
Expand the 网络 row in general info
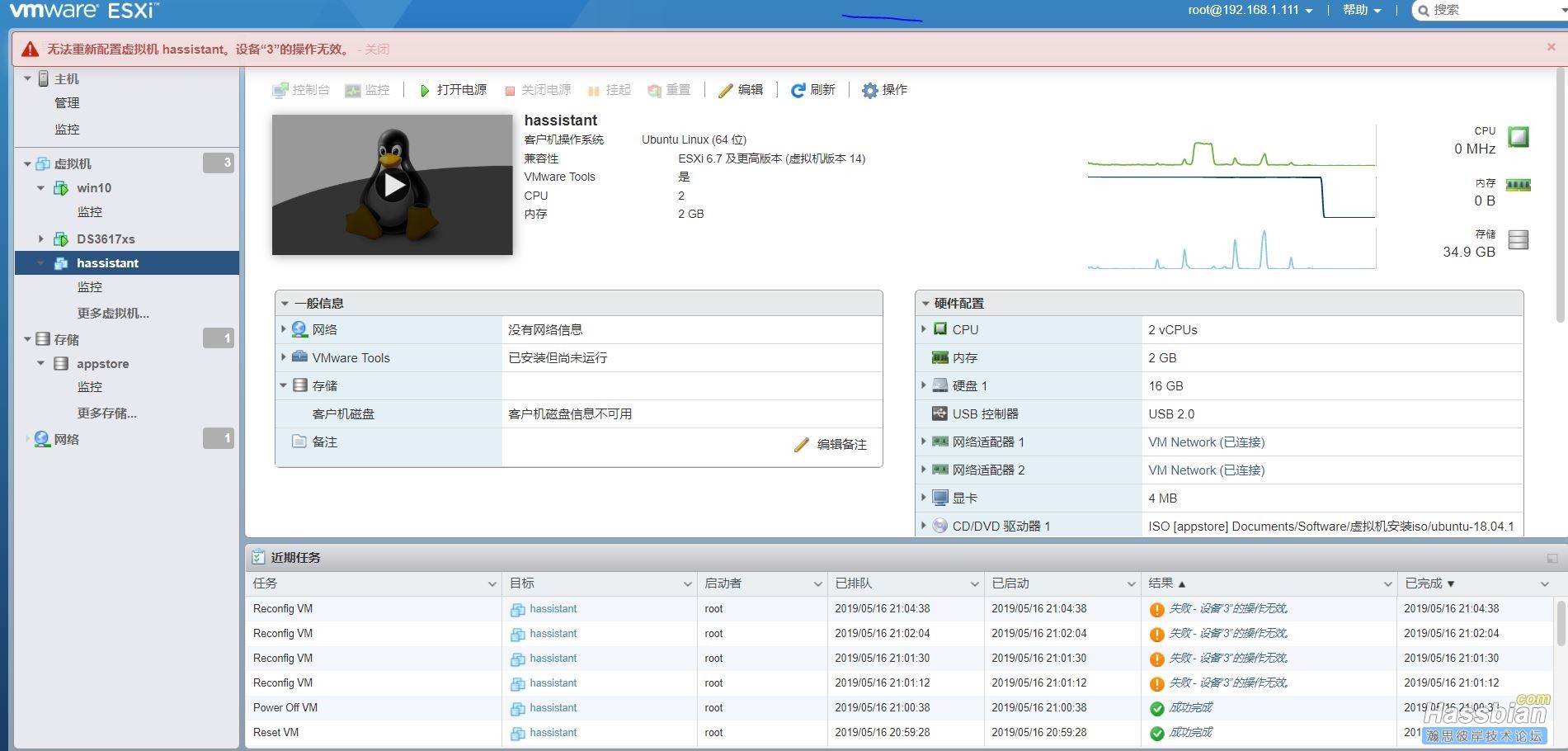(x=284, y=329)
